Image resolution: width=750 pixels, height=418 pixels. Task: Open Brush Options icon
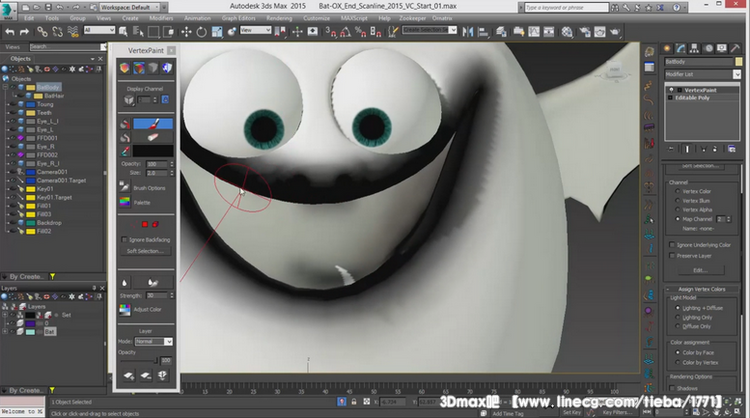[124, 187]
